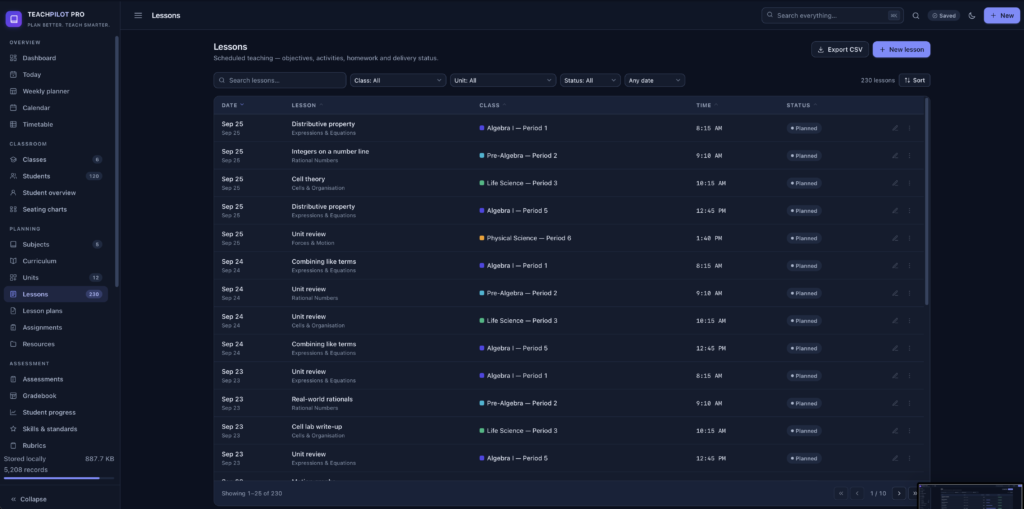Viewport: 1024px width, 509px height.
Task: Click the lessons table vertical scrollbar
Action: pos(927,201)
